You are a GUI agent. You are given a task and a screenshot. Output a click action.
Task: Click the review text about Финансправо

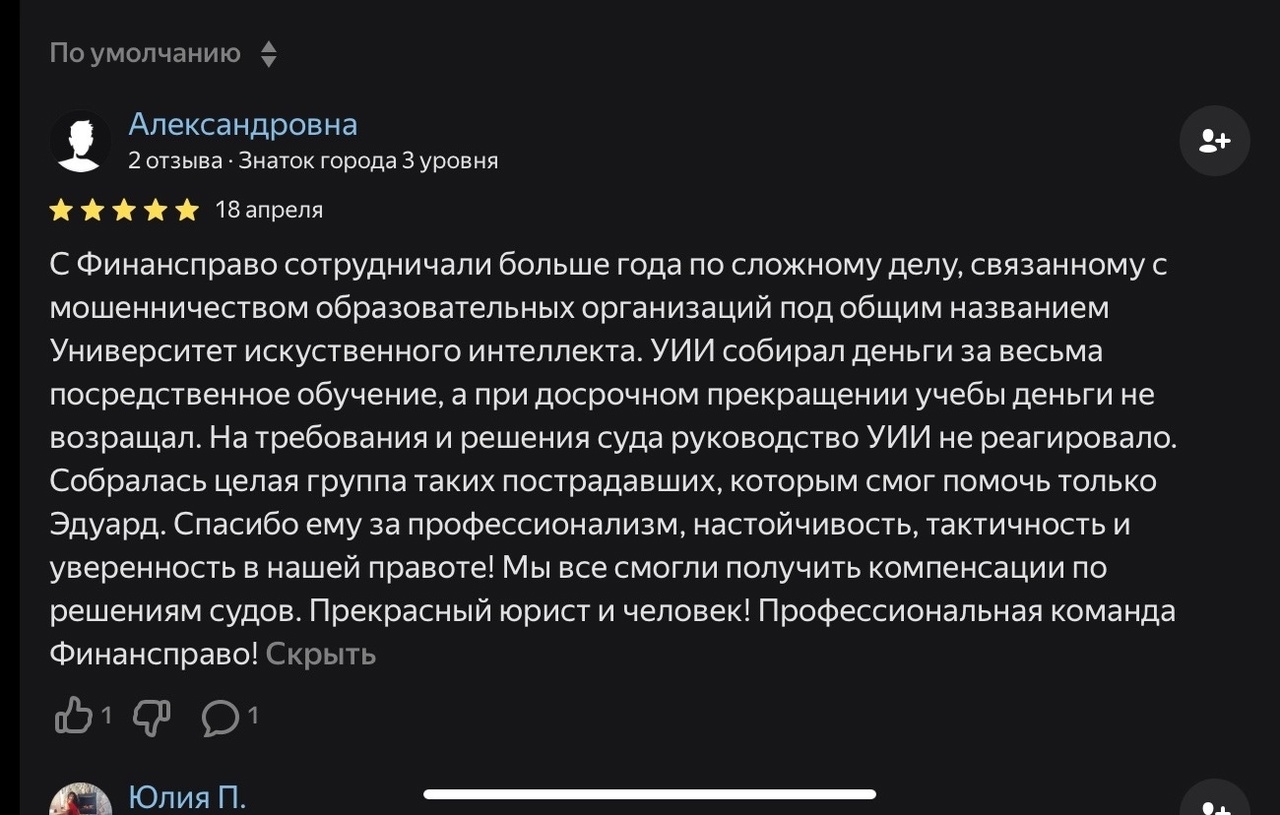612,459
